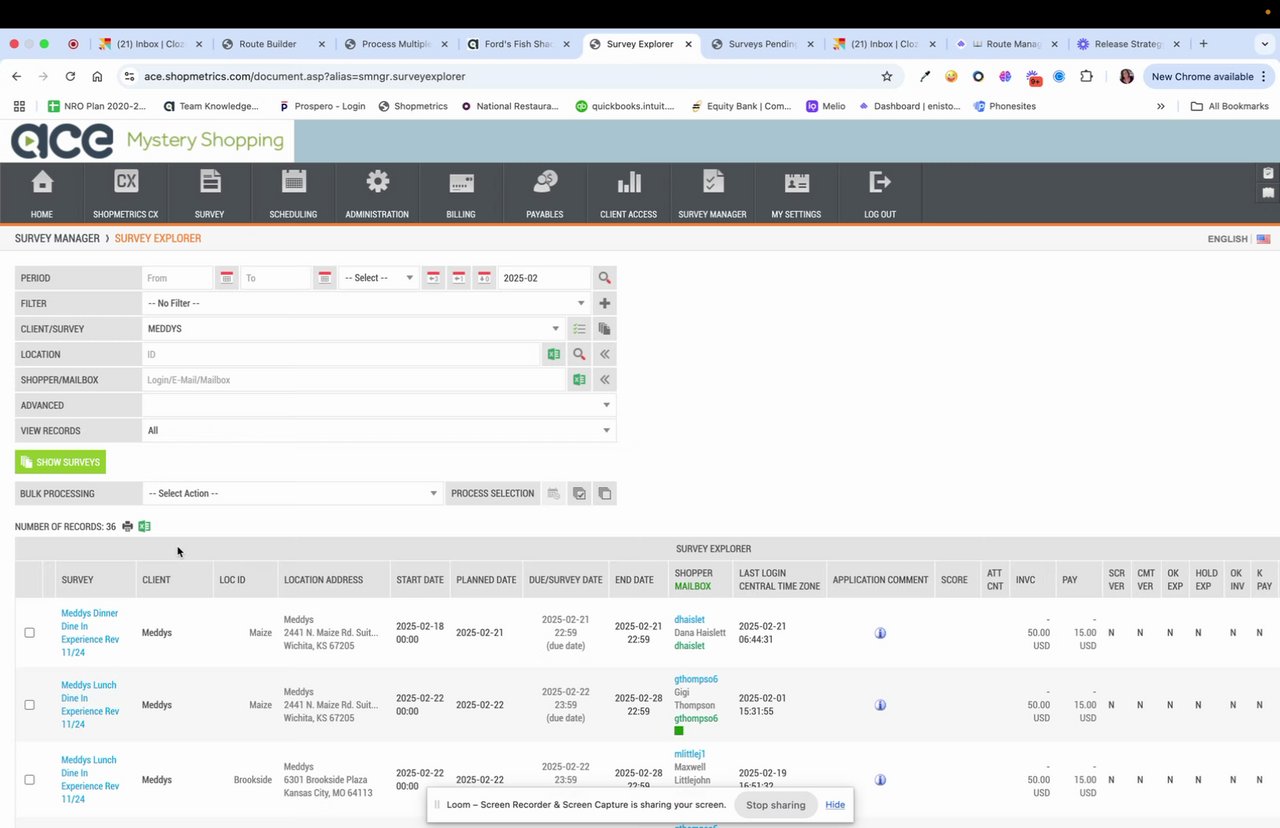The image size is (1280, 828).
Task: Print the records list
Action: tap(127, 526)
